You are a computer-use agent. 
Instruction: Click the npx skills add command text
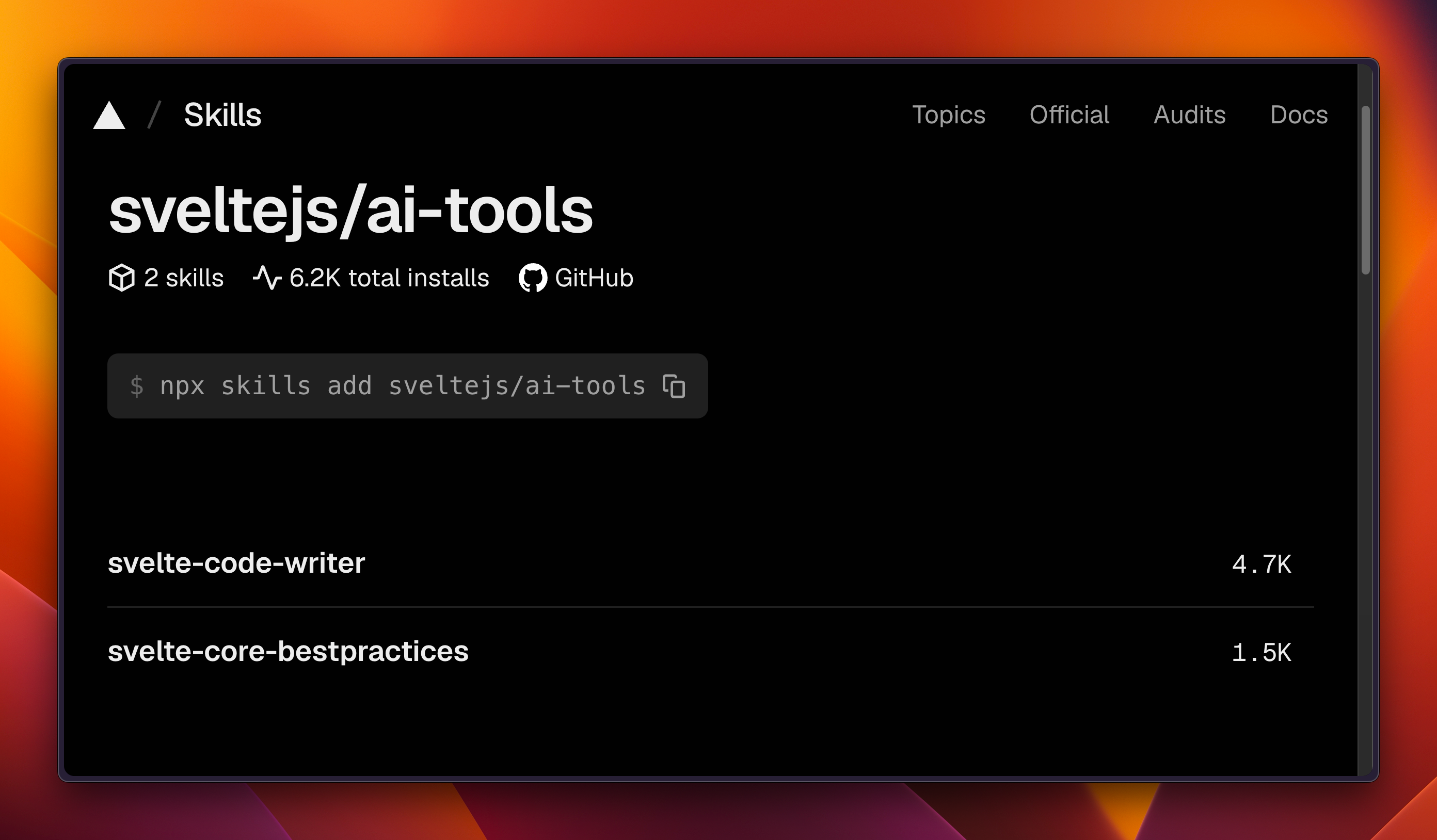(403, 386)
